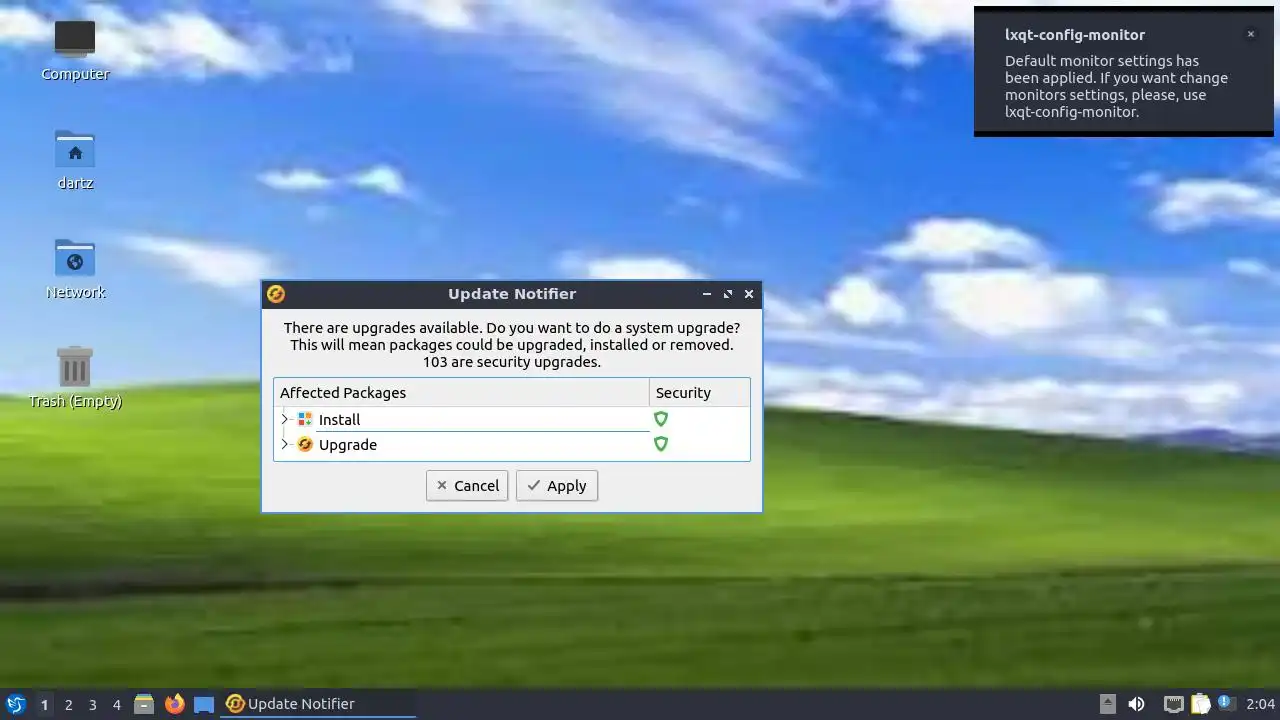Maximize the Update Notifier window

728,294
